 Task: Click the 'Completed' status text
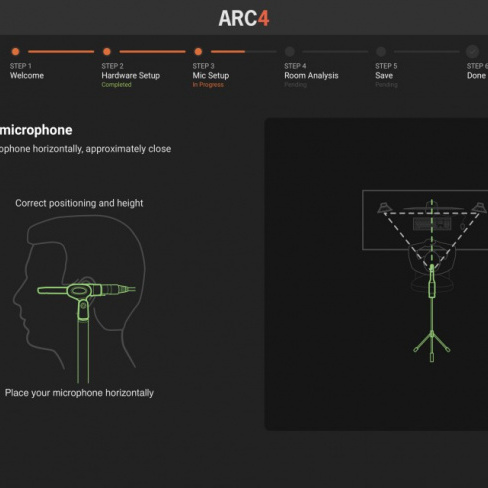click(116, 85)
